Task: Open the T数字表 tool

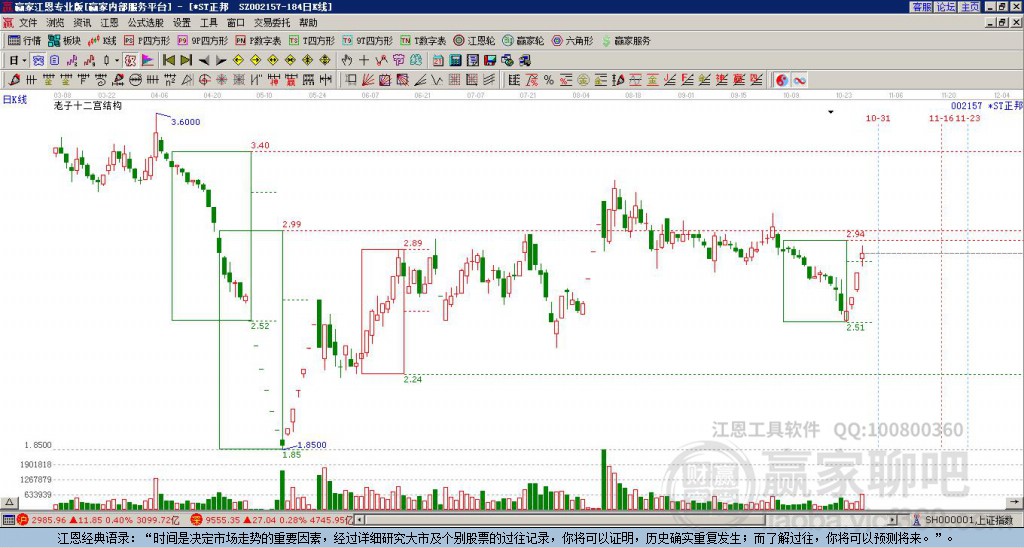Action: click(x=423, y=40)
